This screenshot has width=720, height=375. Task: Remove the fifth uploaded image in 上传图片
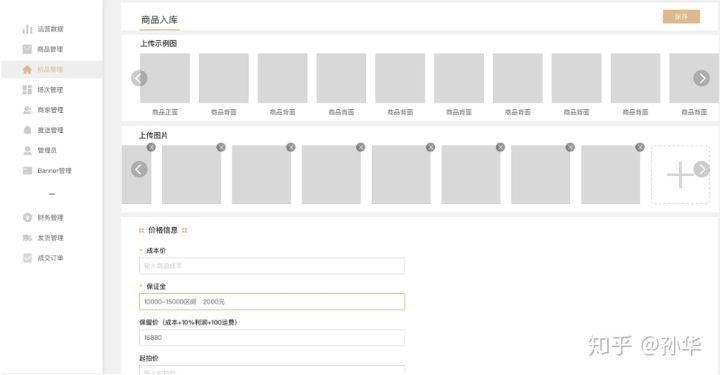(x=430, y=147)
